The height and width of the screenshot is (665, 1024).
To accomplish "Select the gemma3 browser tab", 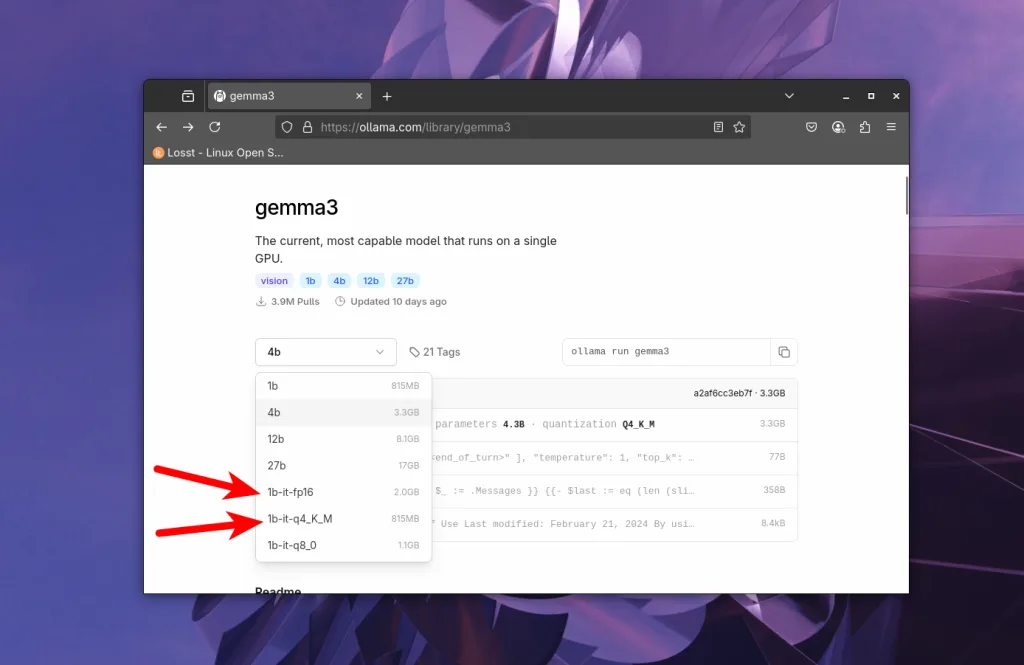I will tap(289, 96).
